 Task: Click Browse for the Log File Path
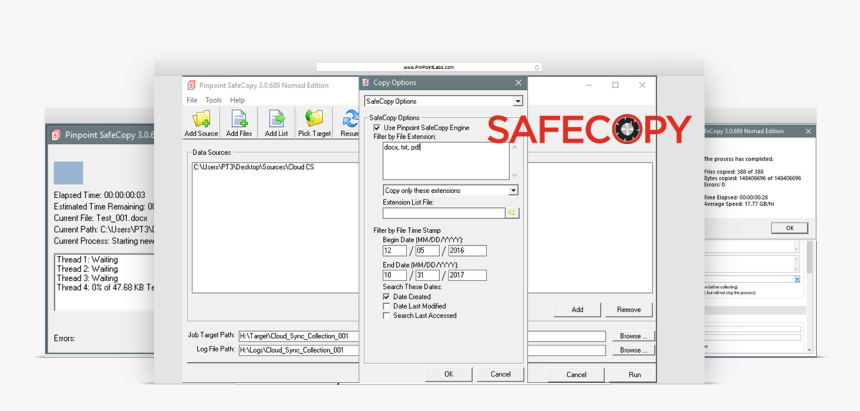[x=633, y=350]
